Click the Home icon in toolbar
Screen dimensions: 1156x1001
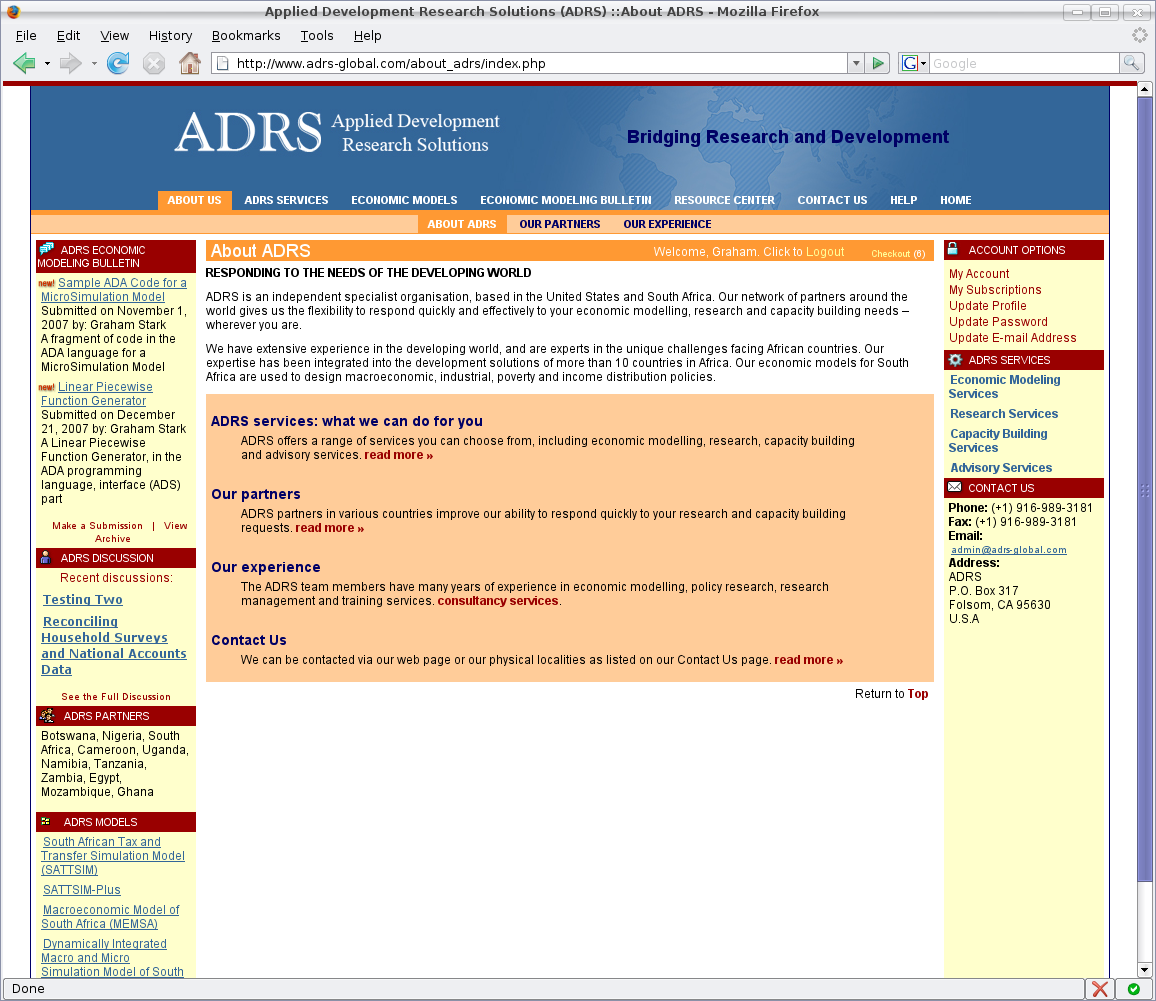point(189,64)
